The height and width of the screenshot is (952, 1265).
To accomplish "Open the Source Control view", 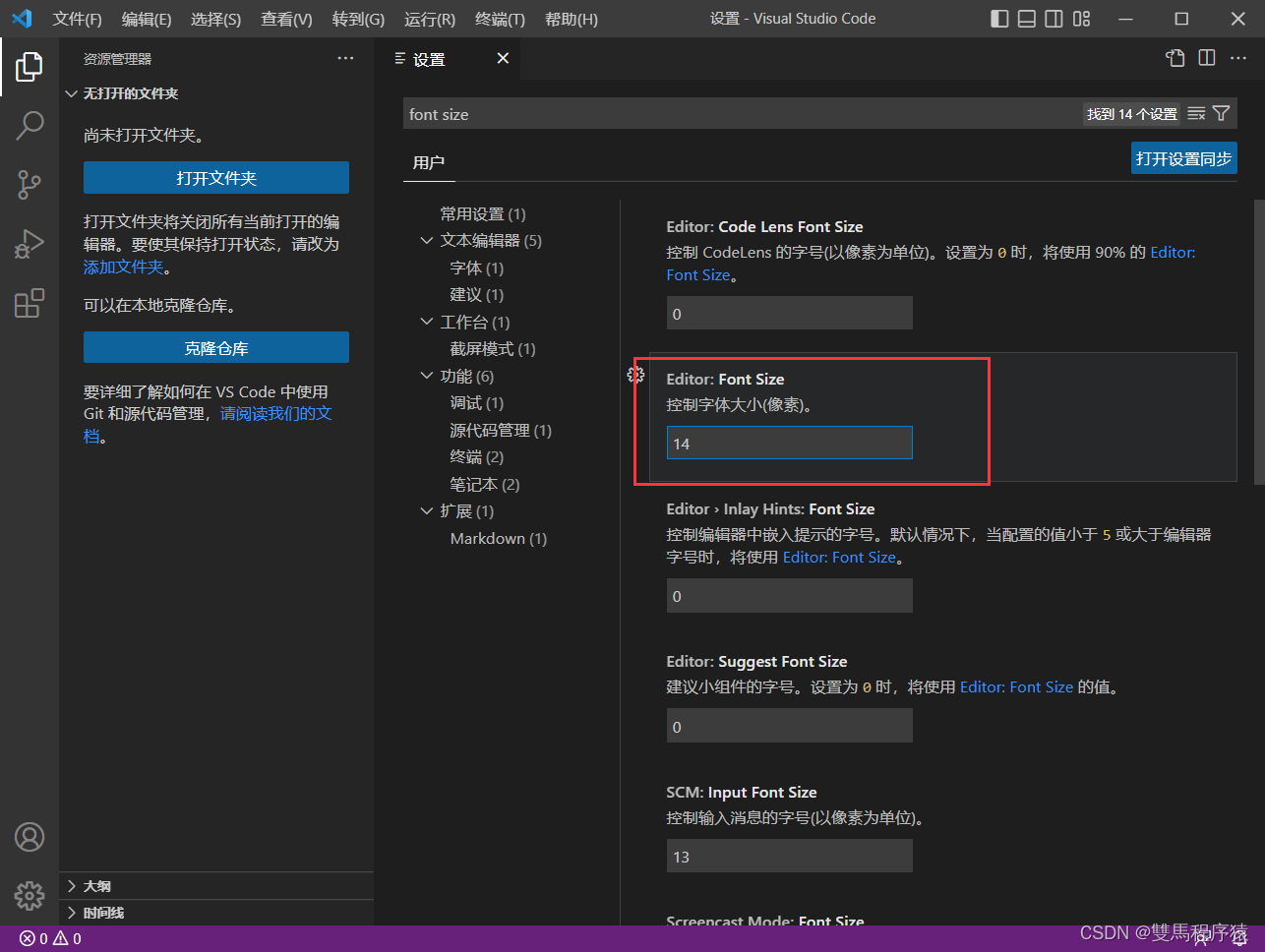I will (30, 184).
